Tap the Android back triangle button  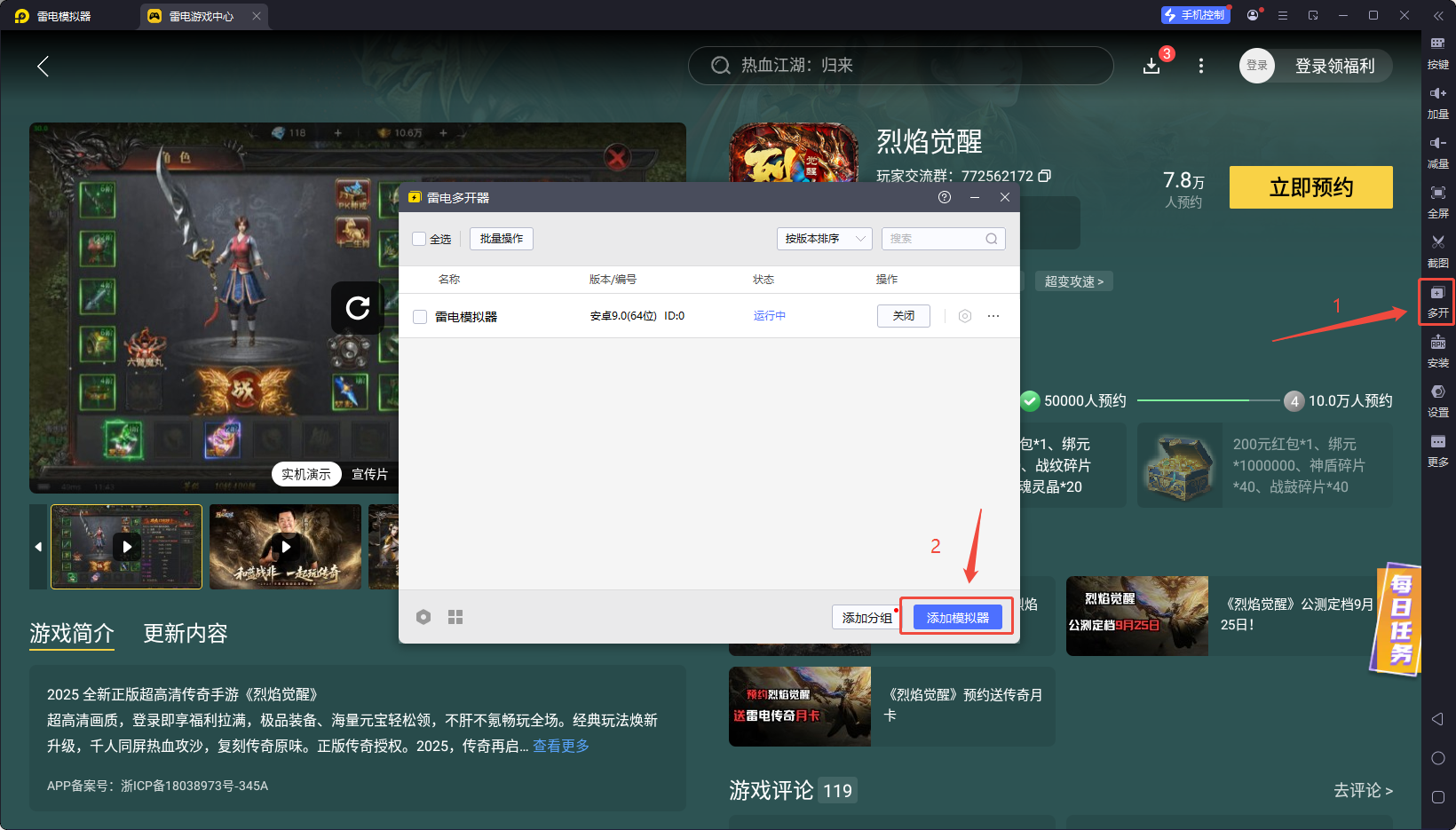coord(1437,719)
